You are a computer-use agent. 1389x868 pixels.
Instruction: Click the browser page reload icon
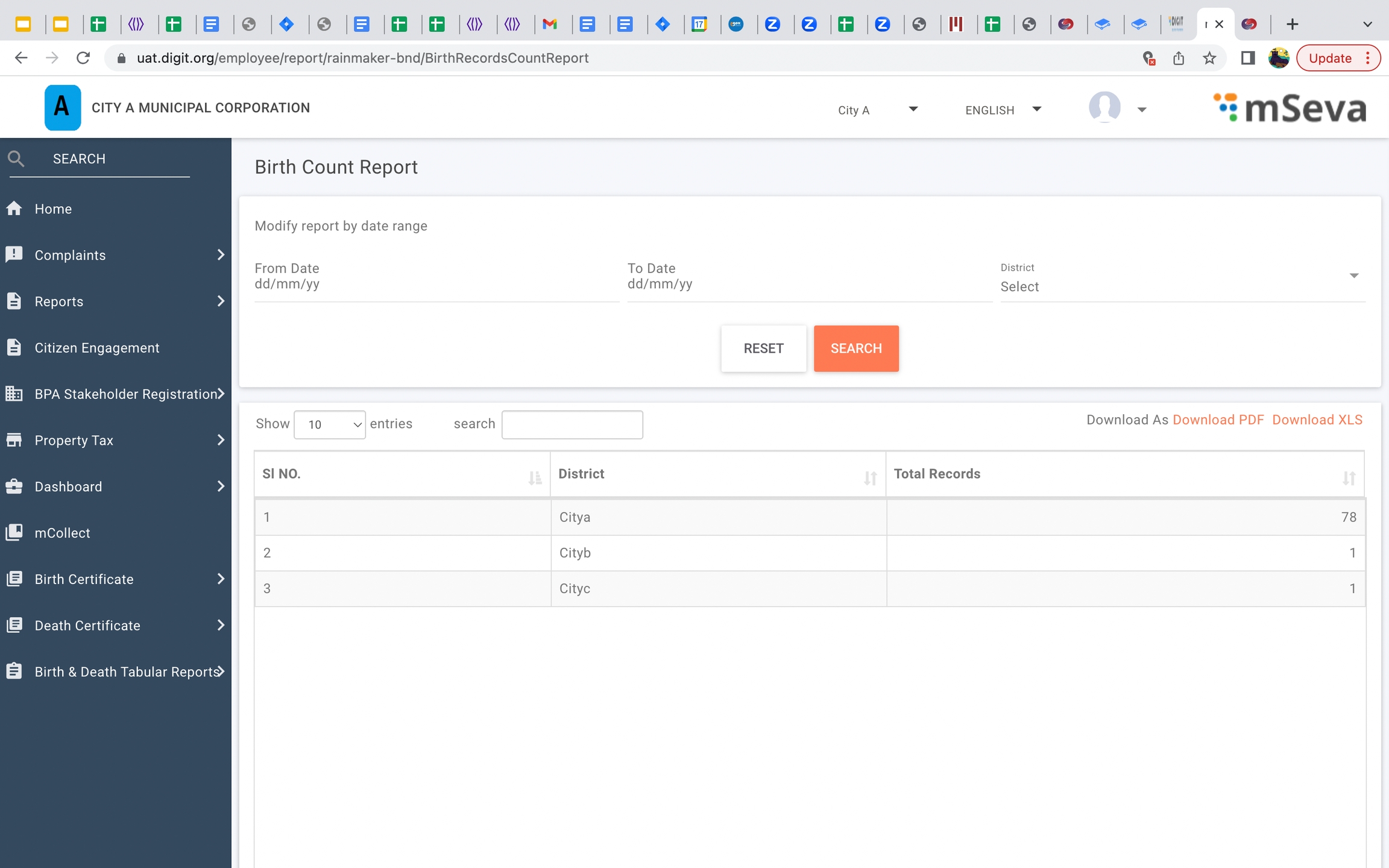pos(83,58)
